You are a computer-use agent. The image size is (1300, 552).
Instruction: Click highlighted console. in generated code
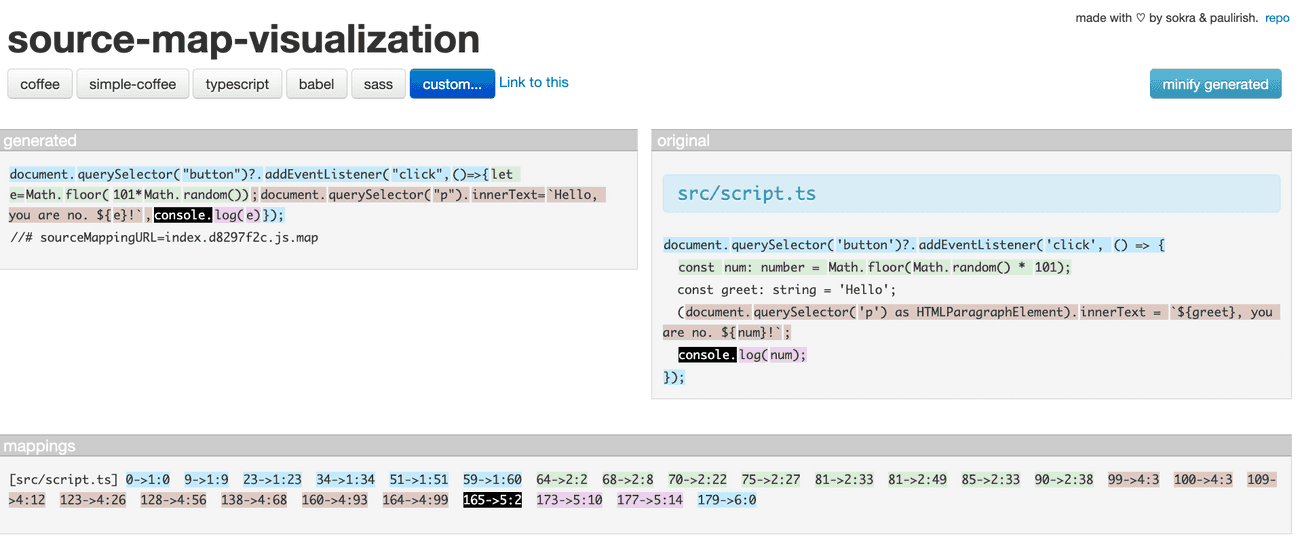[x=182, y=215]
